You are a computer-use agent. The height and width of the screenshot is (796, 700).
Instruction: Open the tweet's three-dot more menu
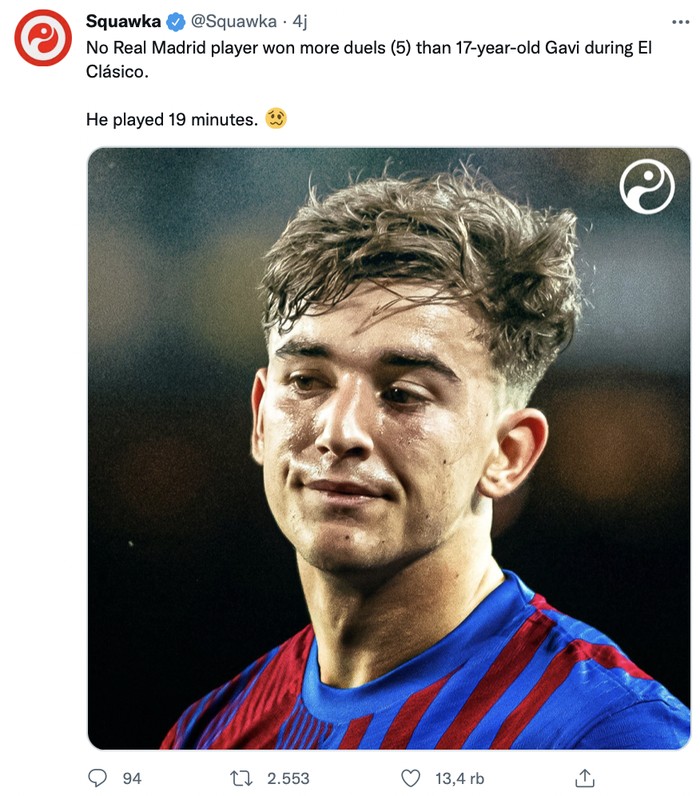680,21
